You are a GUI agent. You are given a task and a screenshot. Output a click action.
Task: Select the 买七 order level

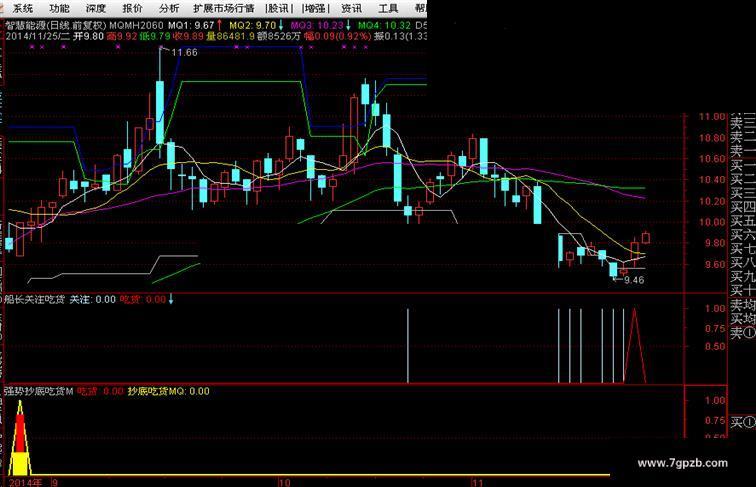coord(742,249)
